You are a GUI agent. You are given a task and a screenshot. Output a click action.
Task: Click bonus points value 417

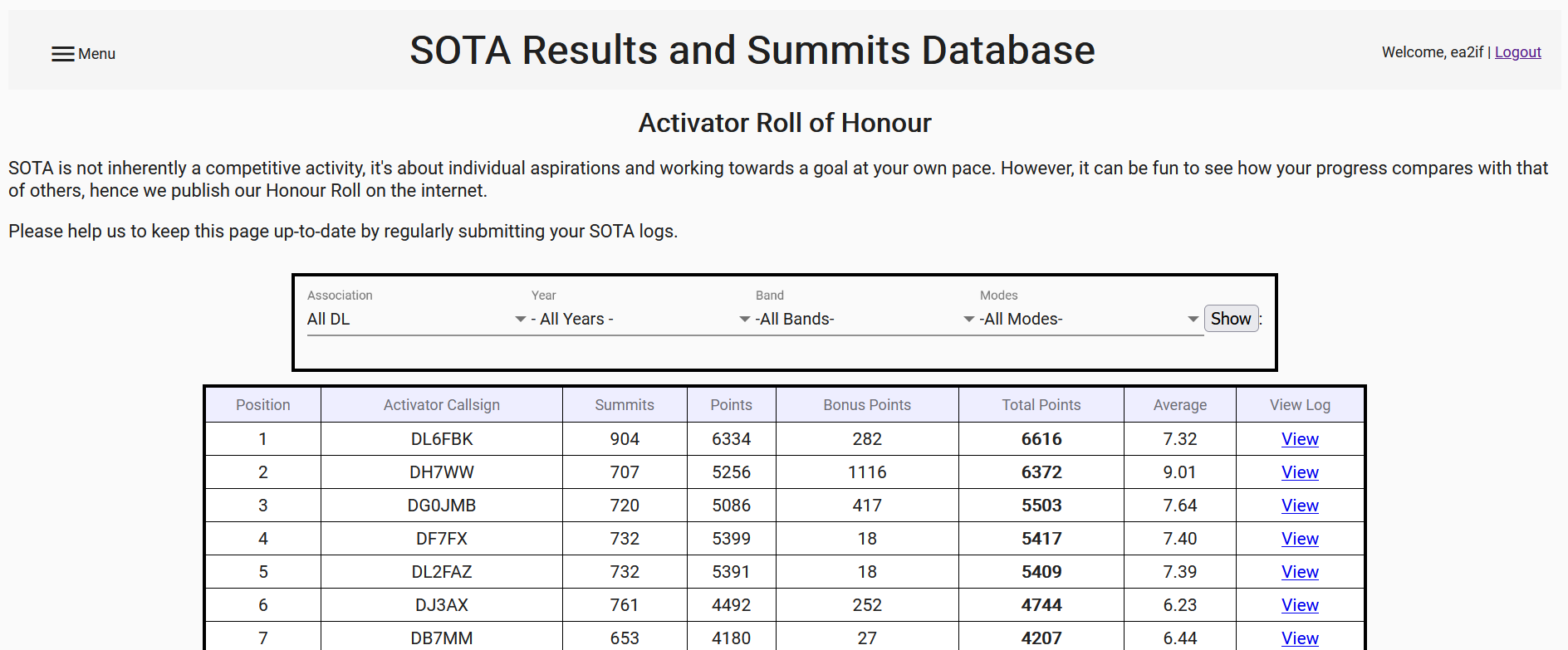click(x=867, y=506)
